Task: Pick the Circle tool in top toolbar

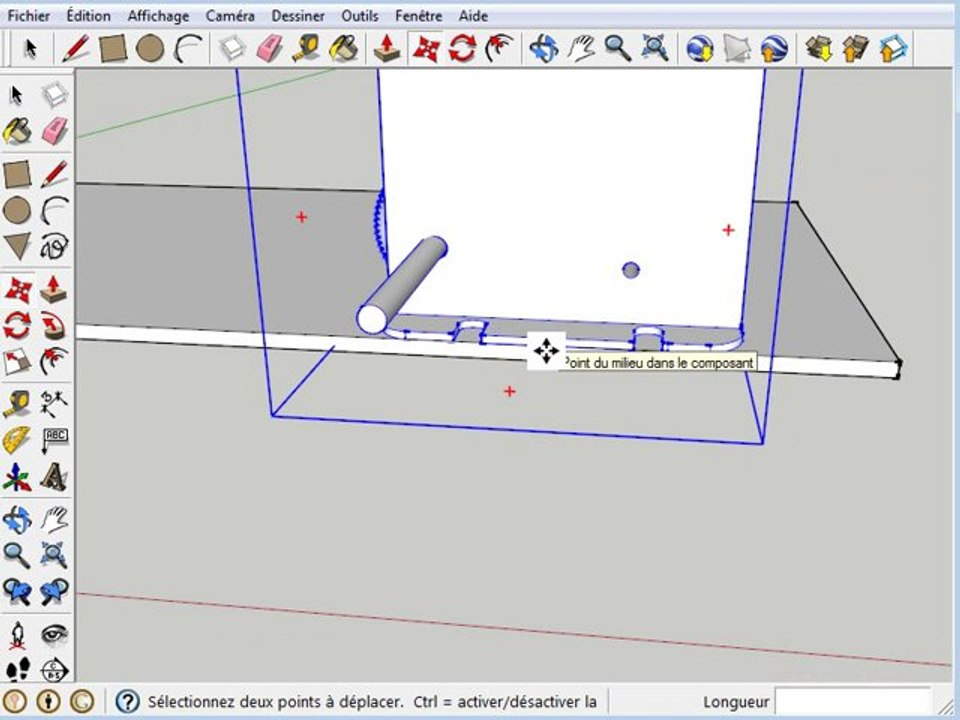Action: [150, 48]
